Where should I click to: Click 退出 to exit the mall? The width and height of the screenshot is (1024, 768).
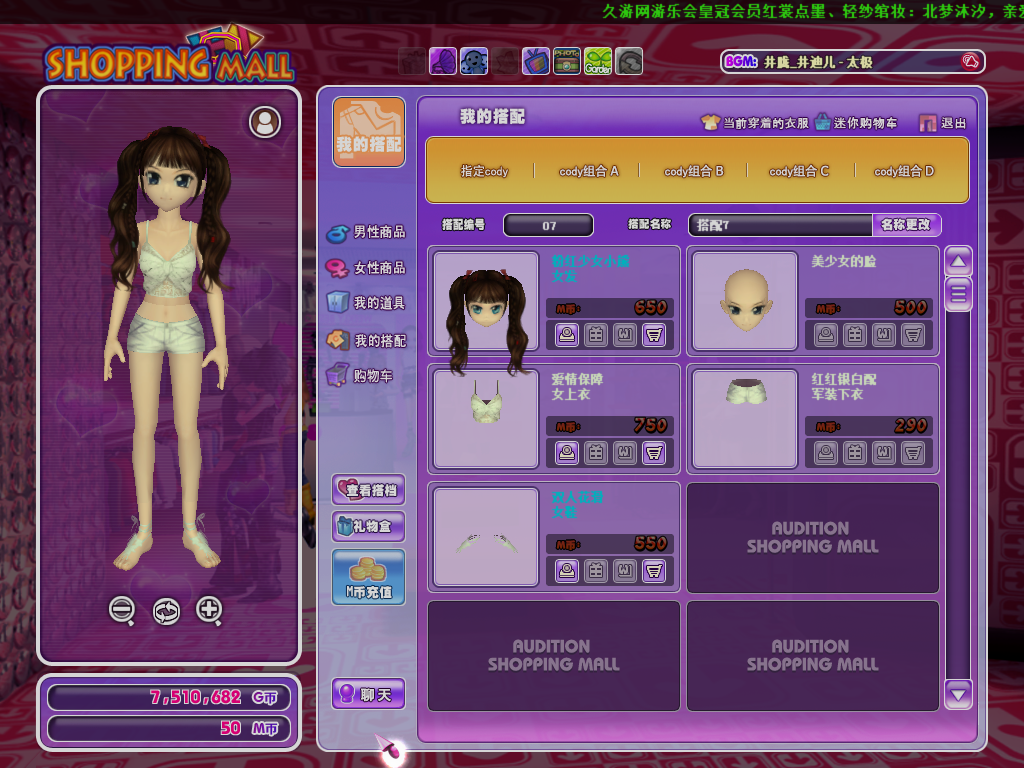pyautogui.click(x=943, y=123)
